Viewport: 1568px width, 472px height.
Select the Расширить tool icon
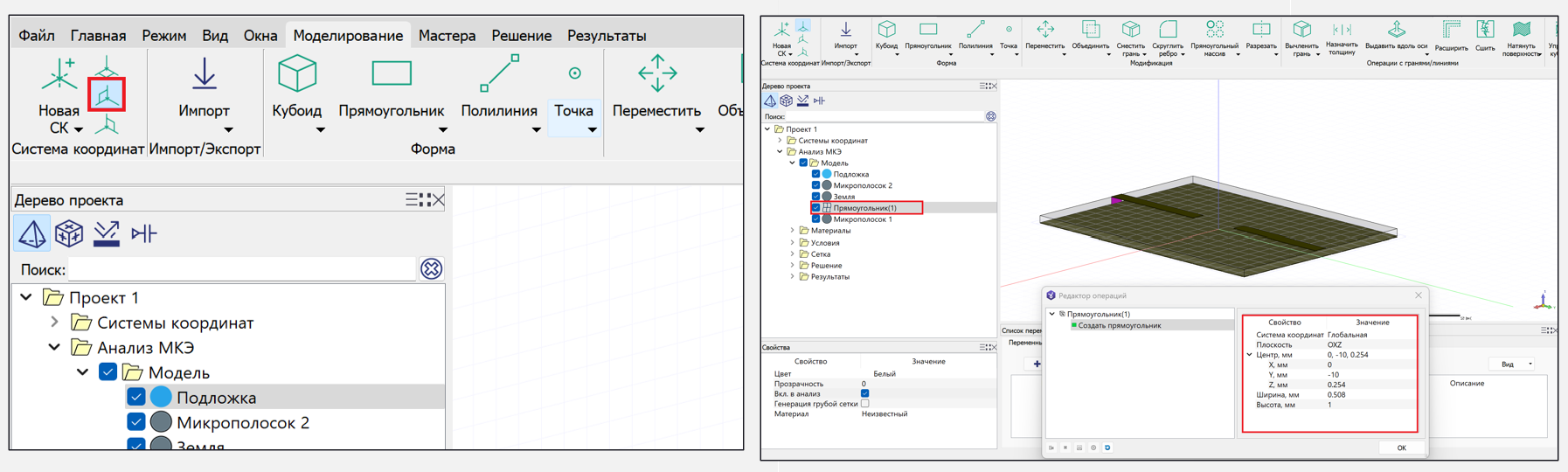tap(1451, 31)
